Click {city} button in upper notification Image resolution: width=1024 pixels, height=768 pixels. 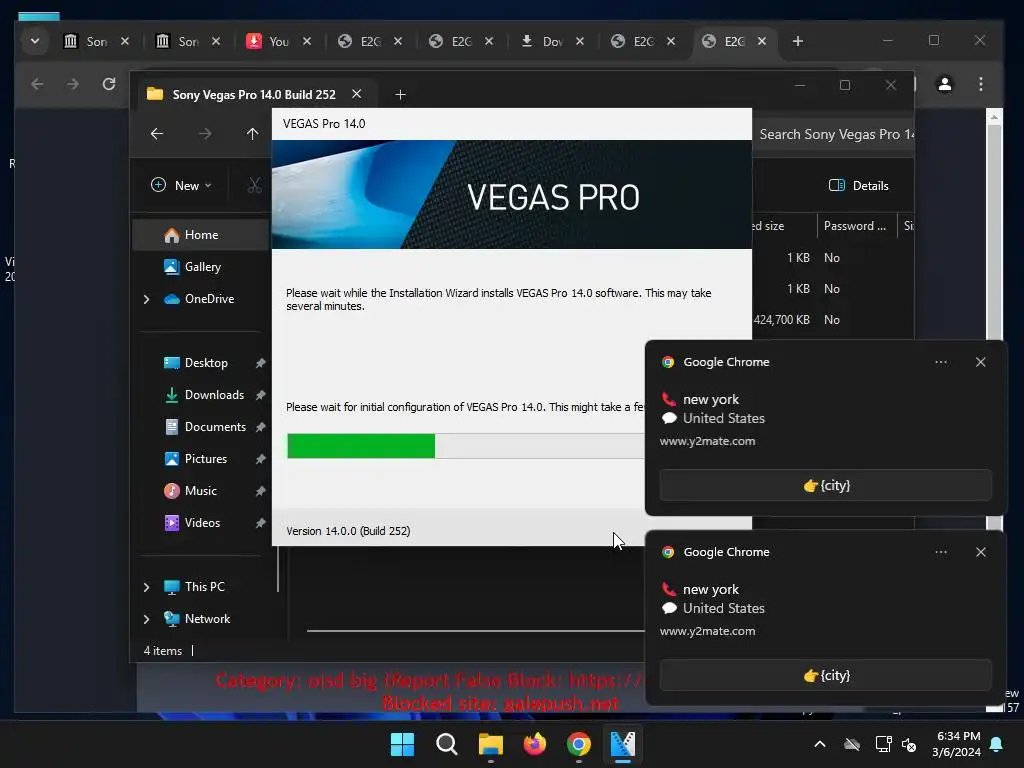[x=825, y=485]
